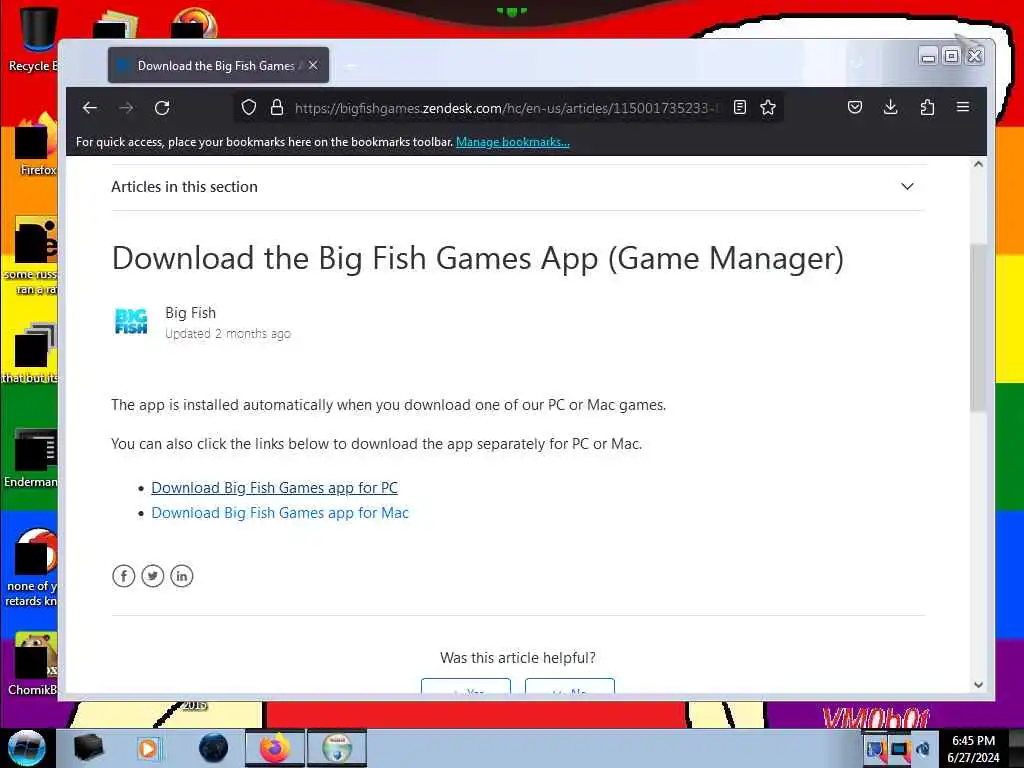The width and height of the screenshot is (1024, 768).
Task: Download Big Fish Games app for PC
Action: pyautogui.click(x=274, y=488)
